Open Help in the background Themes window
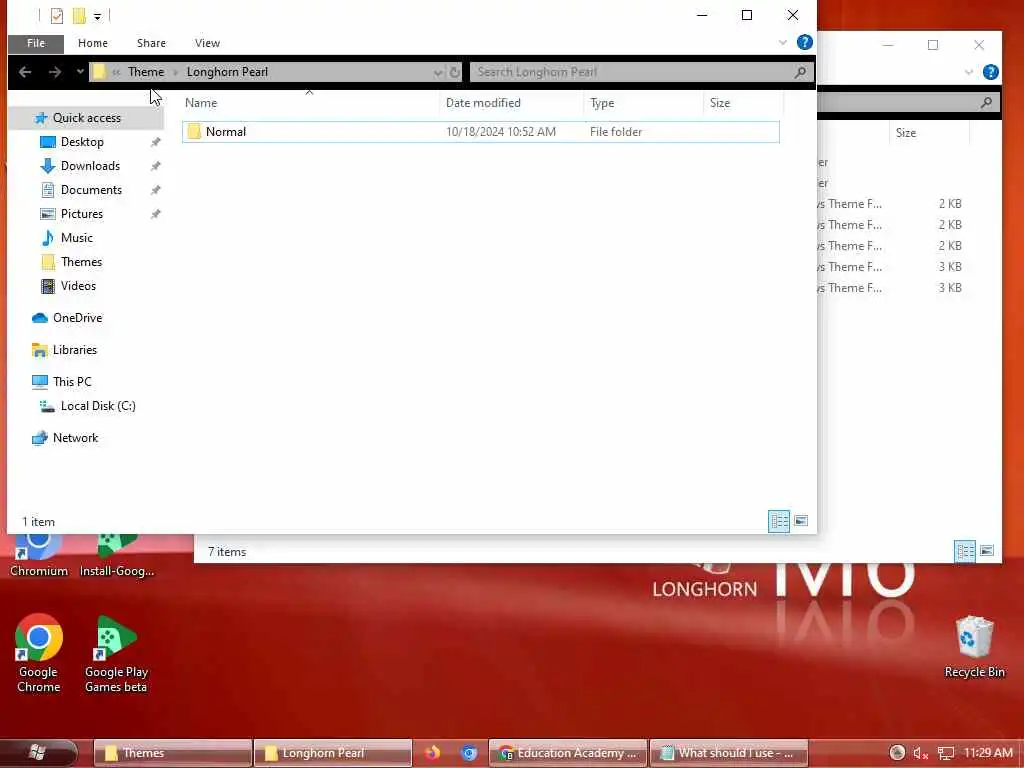1024x768 pixels. (990, 72)
